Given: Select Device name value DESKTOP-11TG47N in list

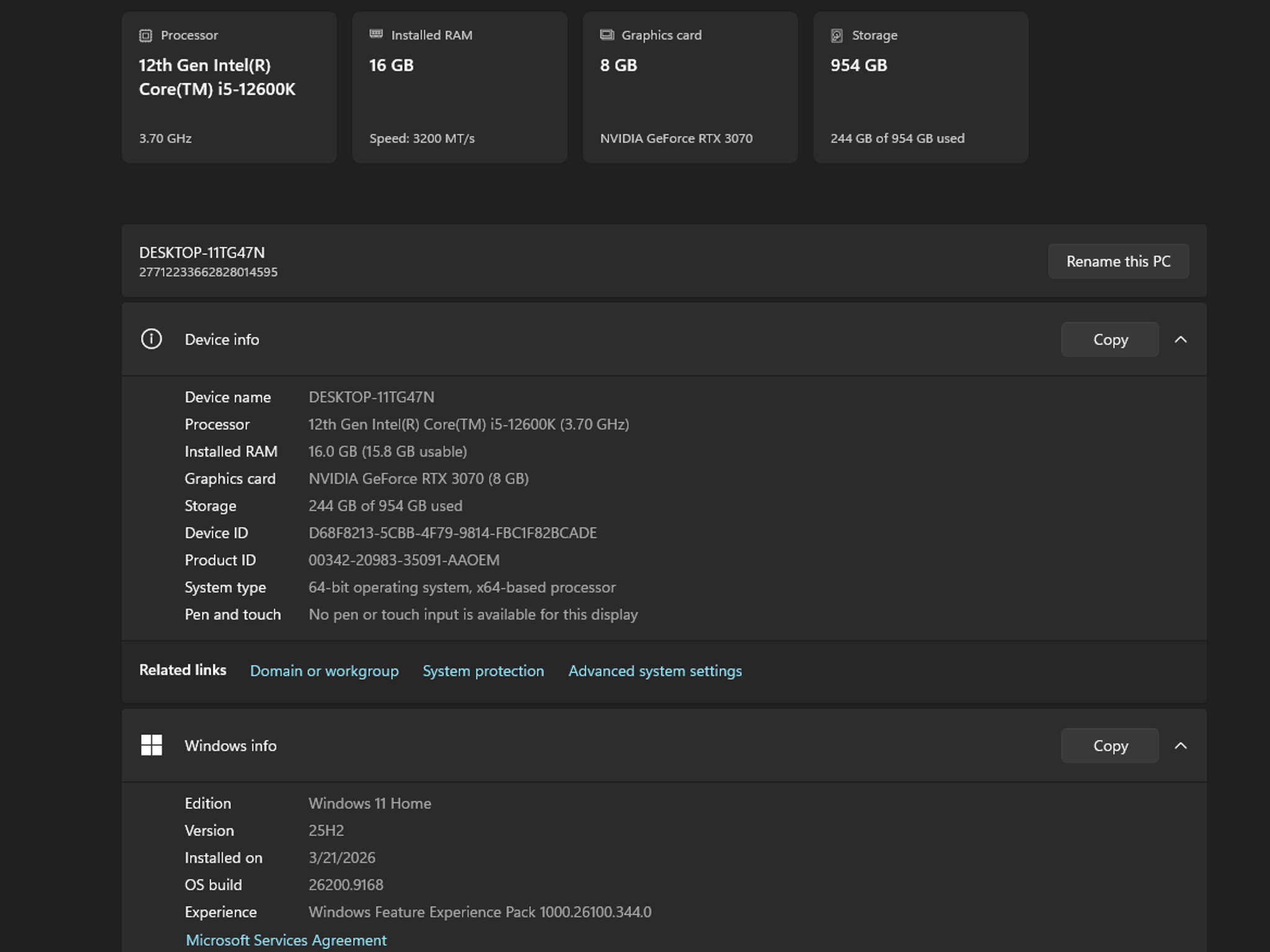Looking at the screenshot, I should pyautogui.click(x=371, y=397).
